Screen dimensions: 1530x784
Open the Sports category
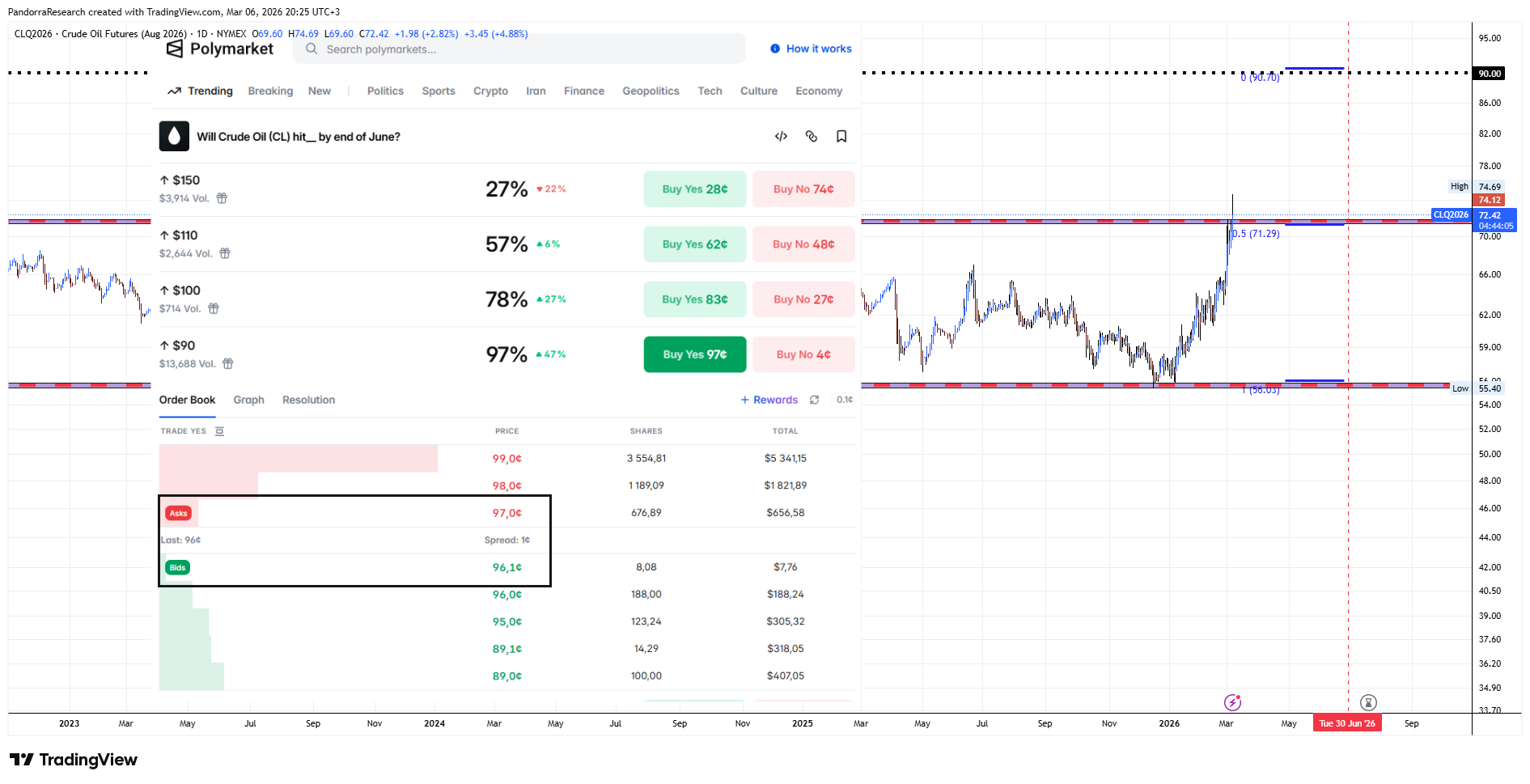(x=439, y=91)
